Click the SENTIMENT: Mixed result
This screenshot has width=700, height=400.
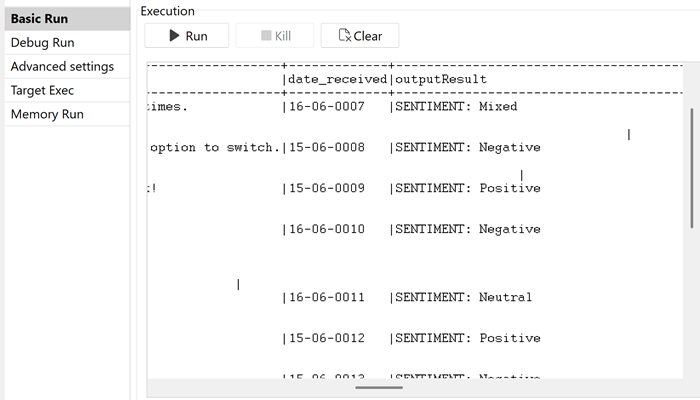coord(456,107)
